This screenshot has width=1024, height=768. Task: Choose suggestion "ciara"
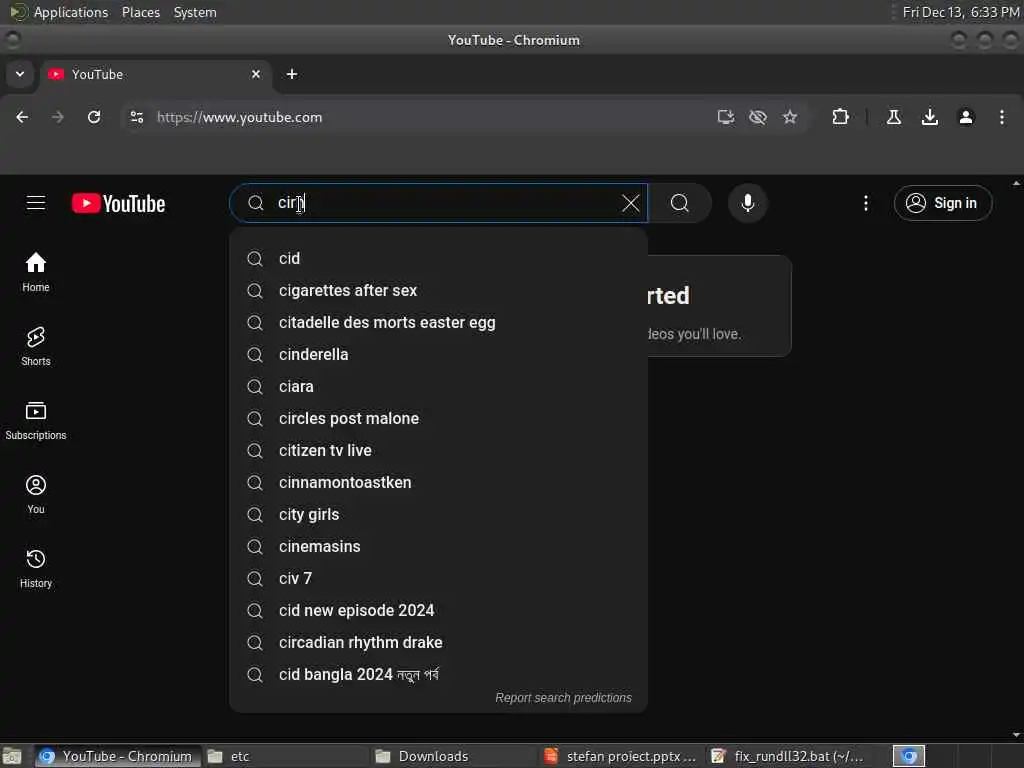(x=438, y=386)
